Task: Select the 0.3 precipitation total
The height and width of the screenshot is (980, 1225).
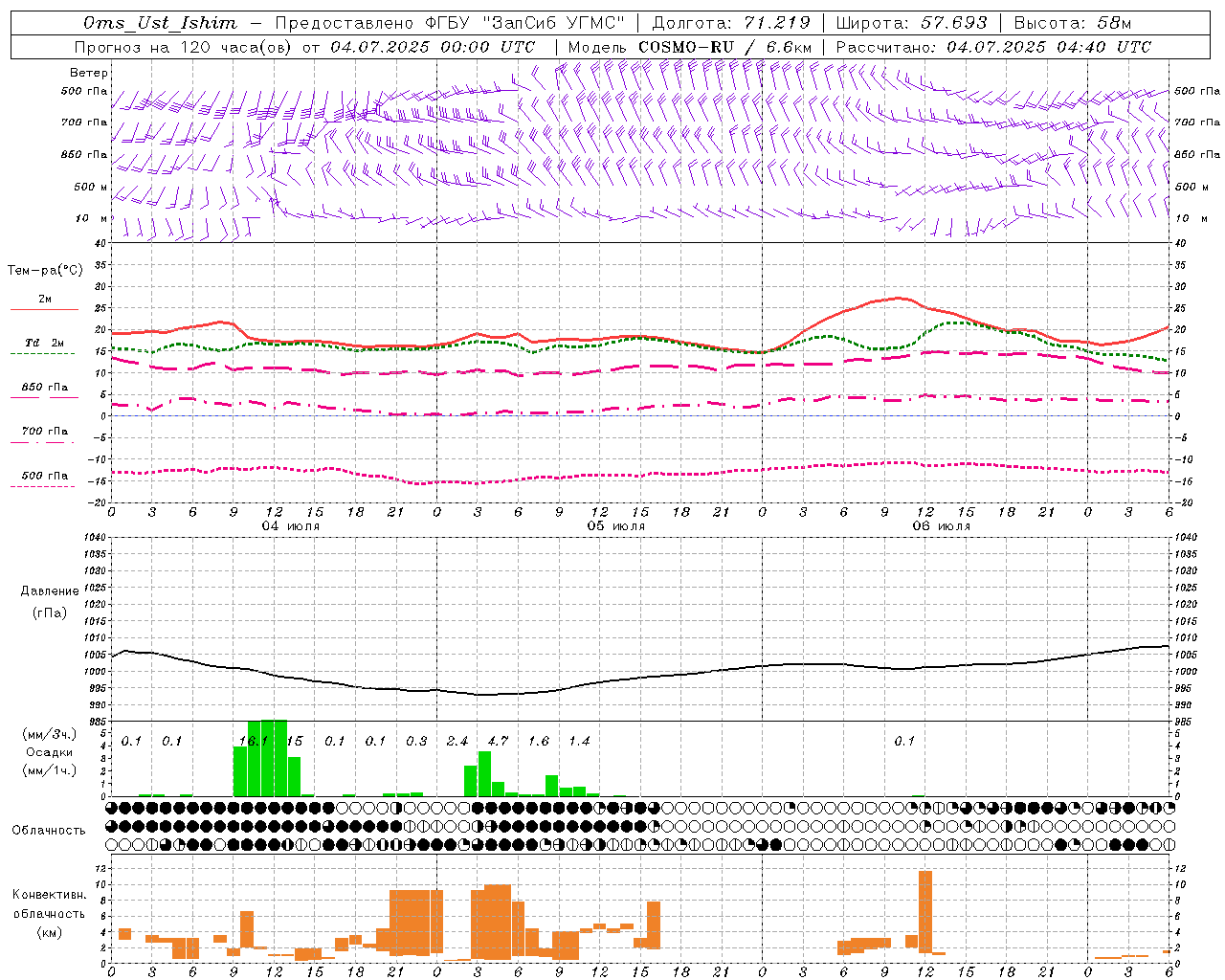Action: (416, 741)
